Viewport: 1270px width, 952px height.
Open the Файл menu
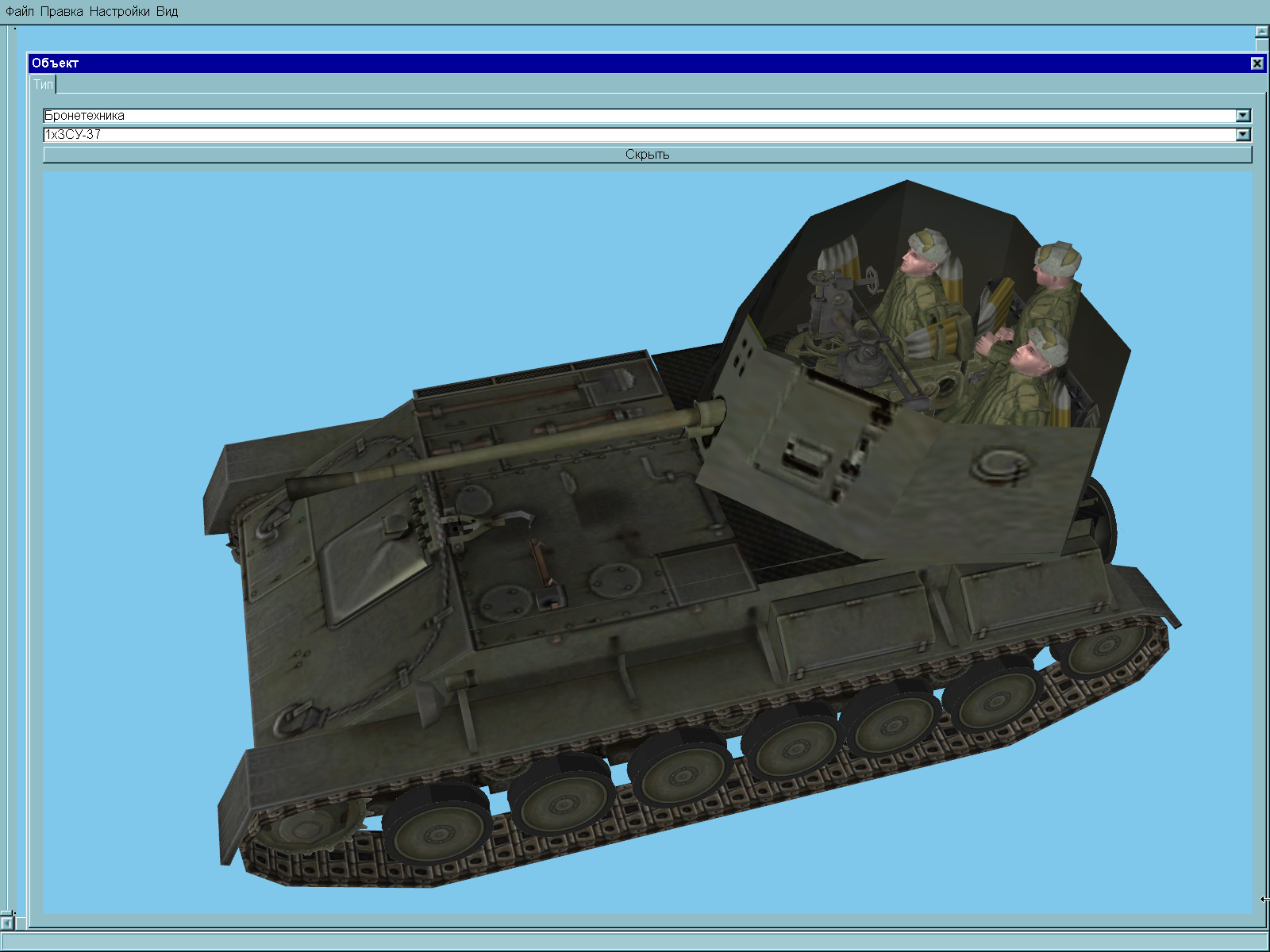click(x=20, y=11)
